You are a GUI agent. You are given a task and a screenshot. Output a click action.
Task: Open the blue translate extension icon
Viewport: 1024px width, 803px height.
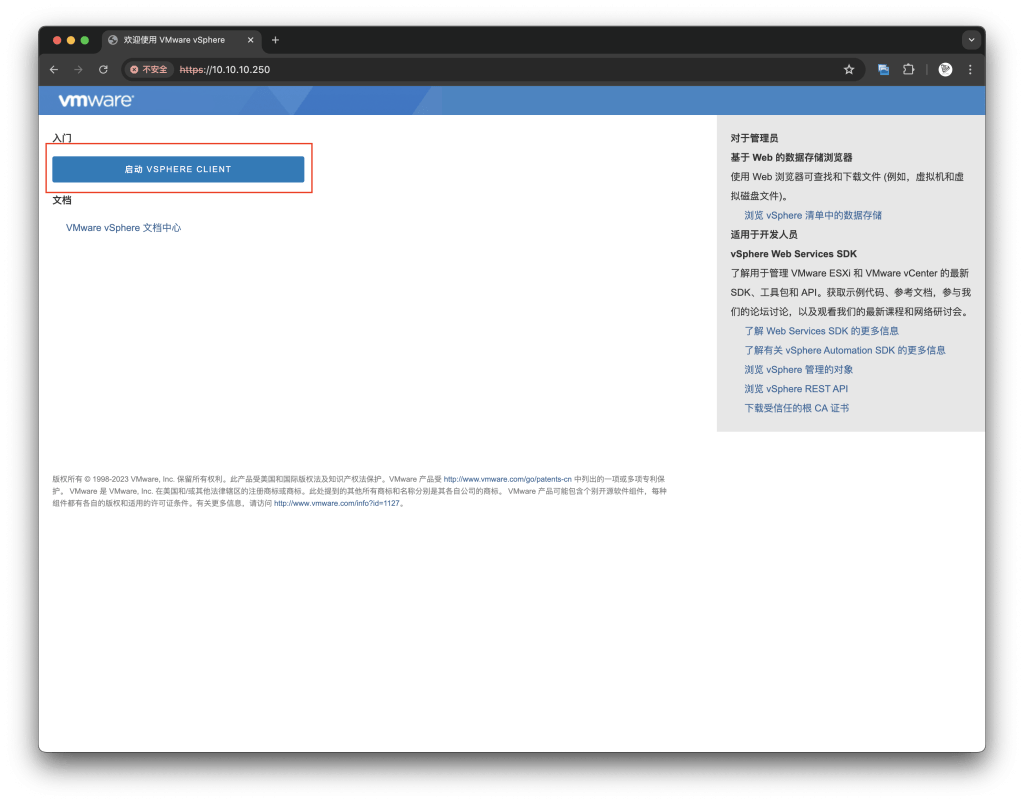pos(883,69)
